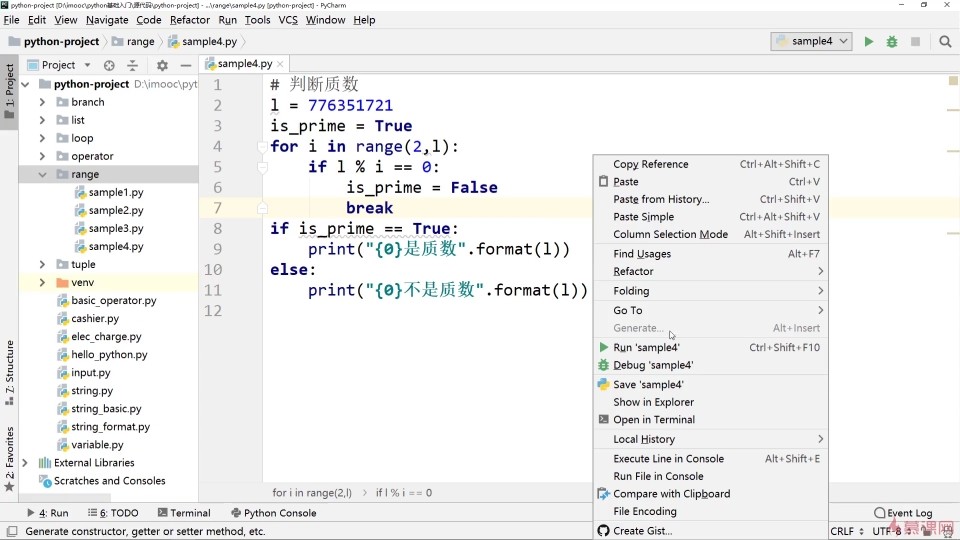Image resolution: width=960 pixels, height=540 pixels.
Task: Choose Show in Explorer
Action: pos(711,402)
